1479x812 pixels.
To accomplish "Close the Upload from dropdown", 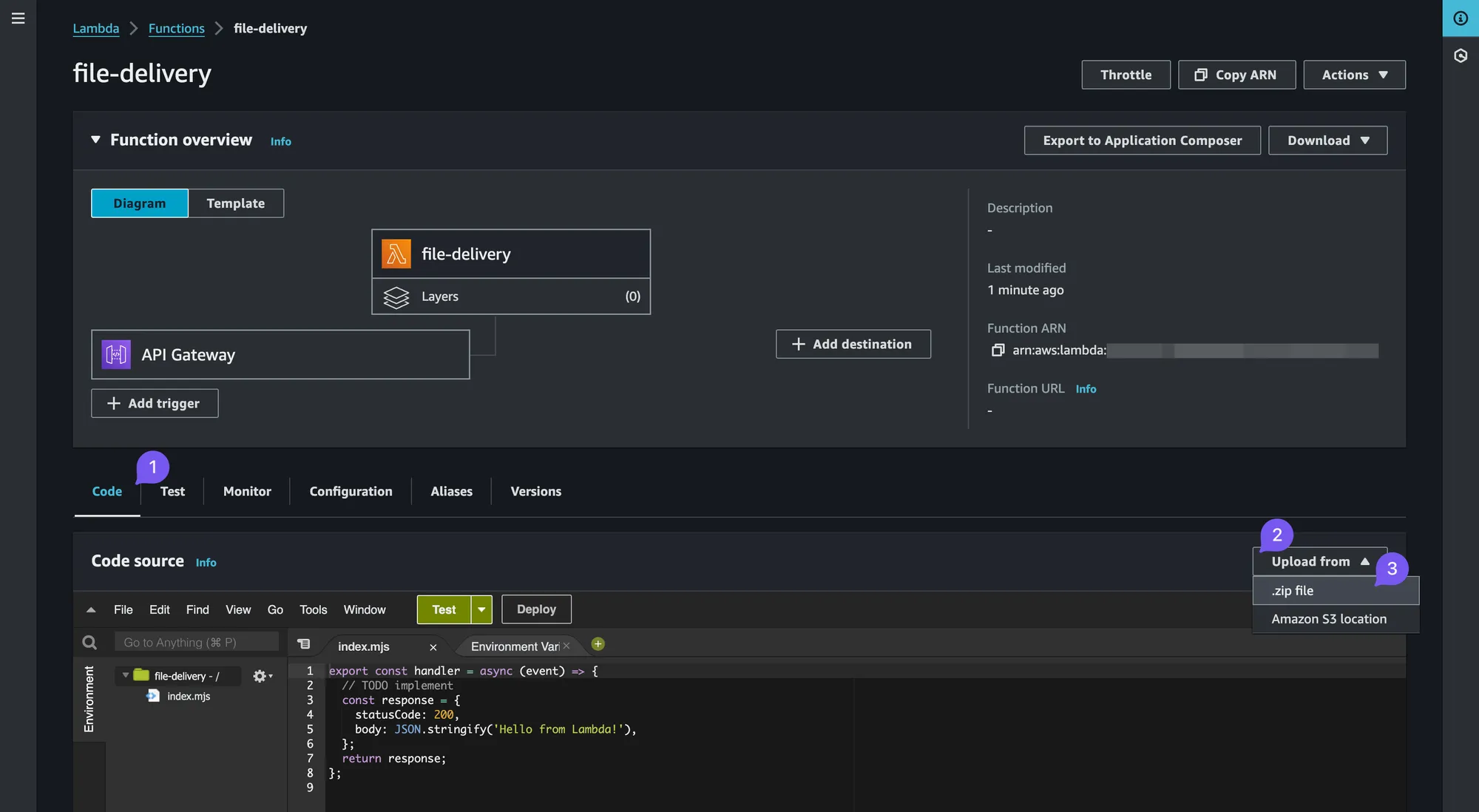I will coord(1319,561).
